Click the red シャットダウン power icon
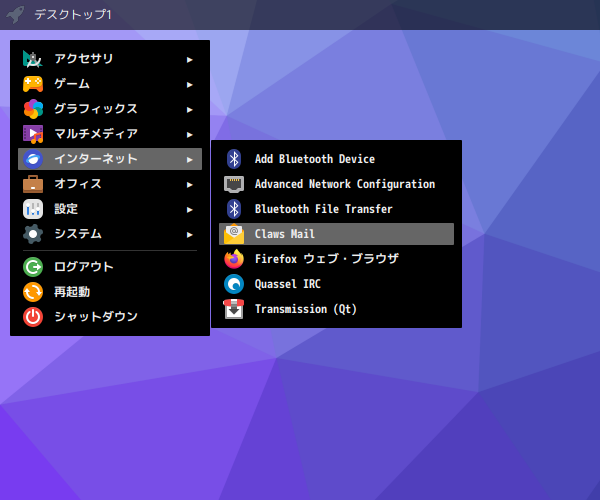Image resolution: width=600 pixels, height=500 pixels. pyautogui.click(x=33, y=317)
